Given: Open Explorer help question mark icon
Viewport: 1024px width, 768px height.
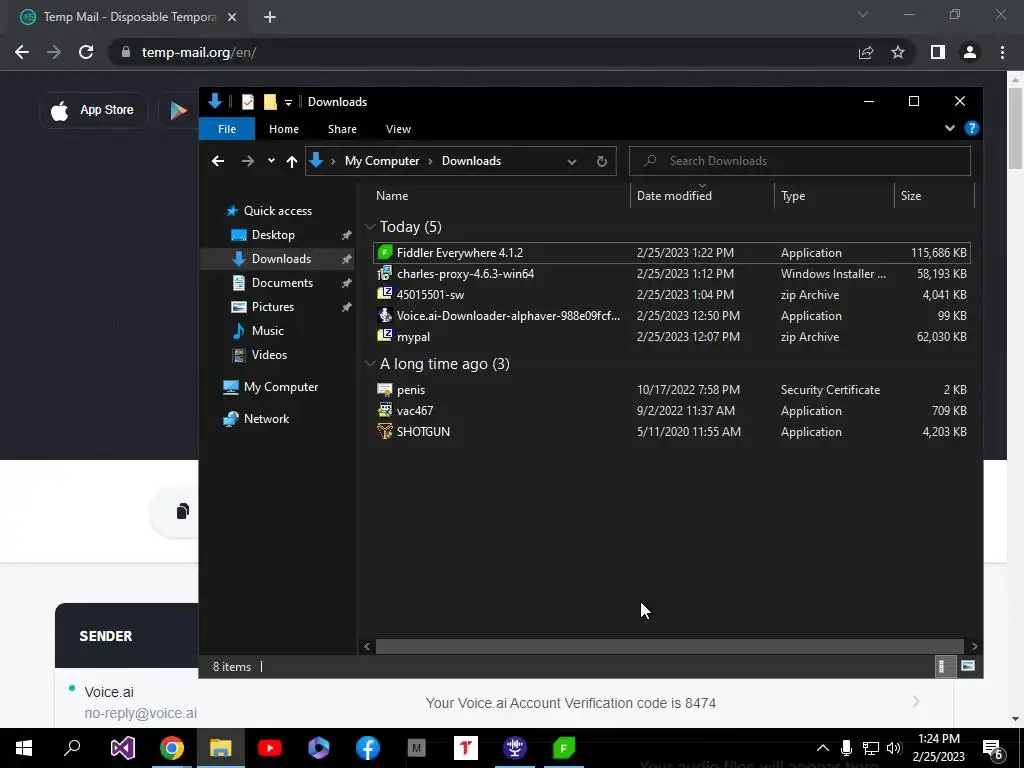Looking at the screenshot, I should 972,128.
